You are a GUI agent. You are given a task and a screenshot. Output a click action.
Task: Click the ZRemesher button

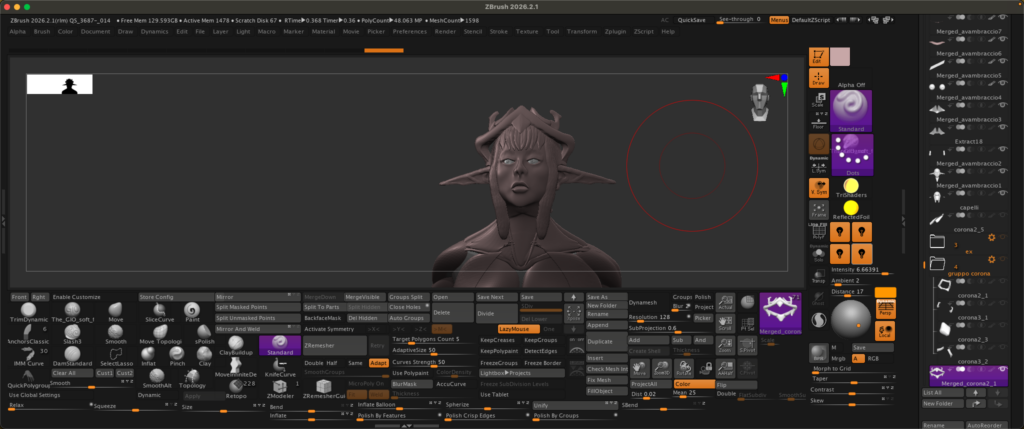[x=334, y=346]
